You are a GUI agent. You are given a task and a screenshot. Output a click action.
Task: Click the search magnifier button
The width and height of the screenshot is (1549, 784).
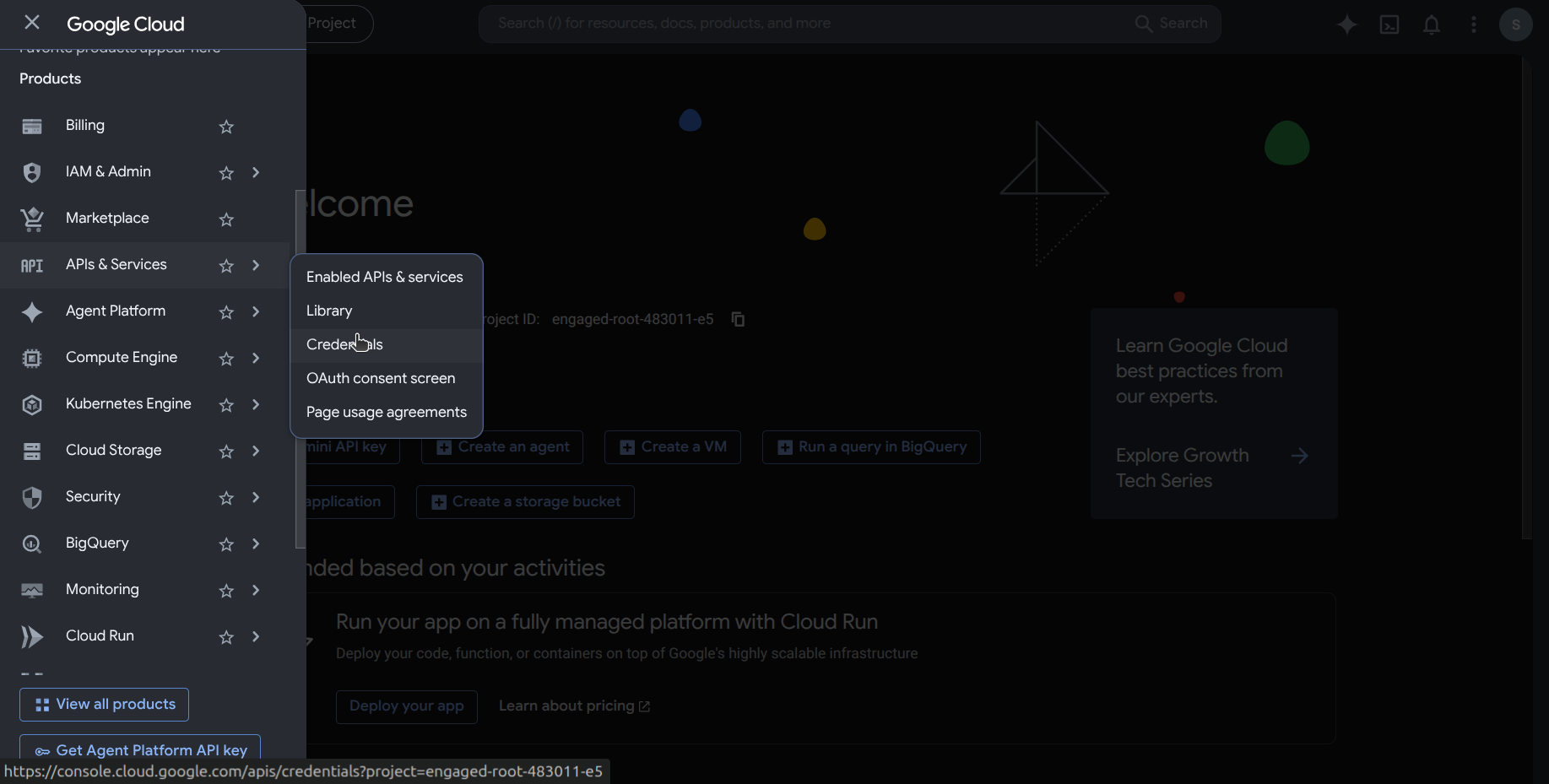(x=1172, y=24)
